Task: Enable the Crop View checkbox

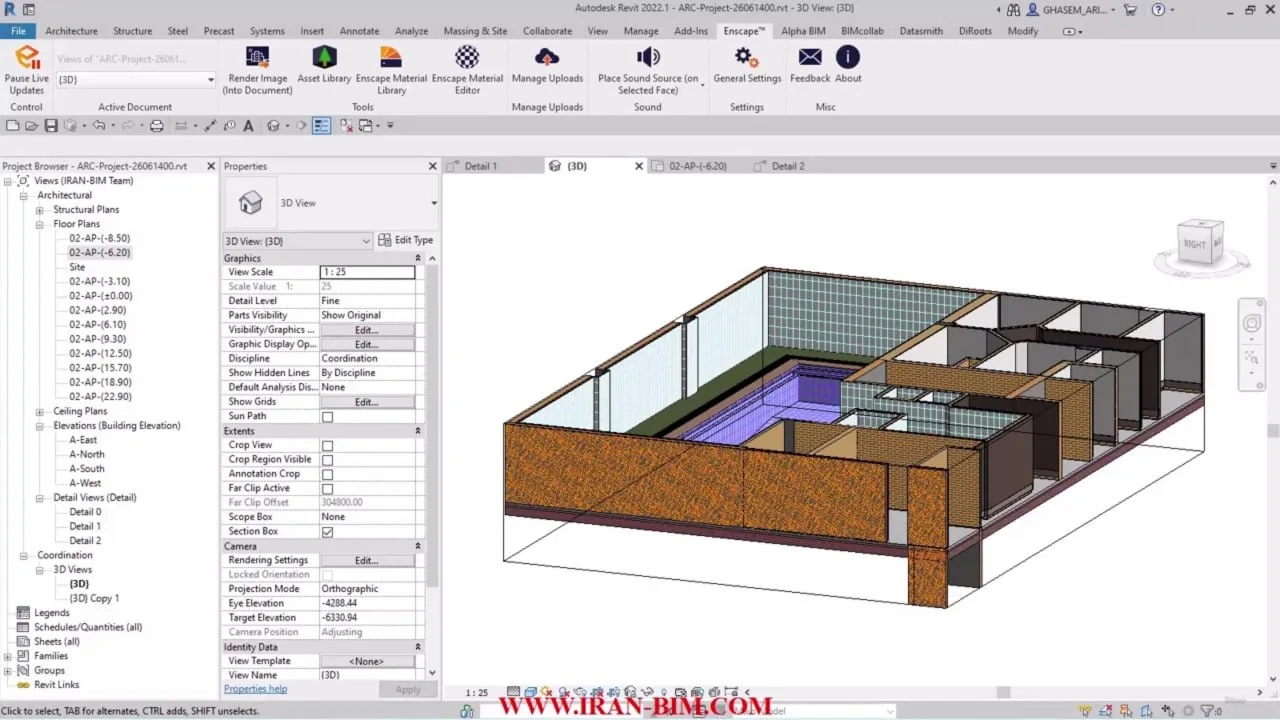Action: [x=327, y=446]
